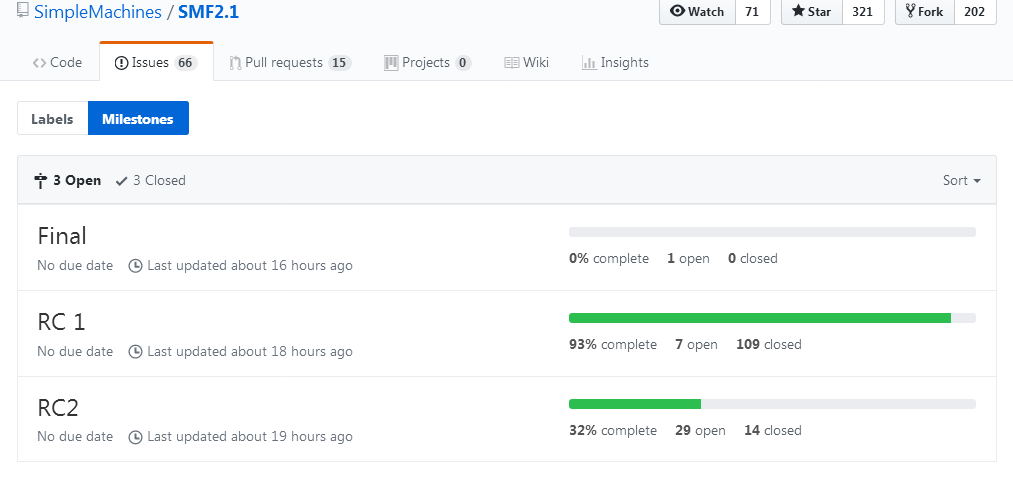This screenshot has width=1013, height=492.
Task: Open the RC2 milestone
Action: (x=58, y=407)
